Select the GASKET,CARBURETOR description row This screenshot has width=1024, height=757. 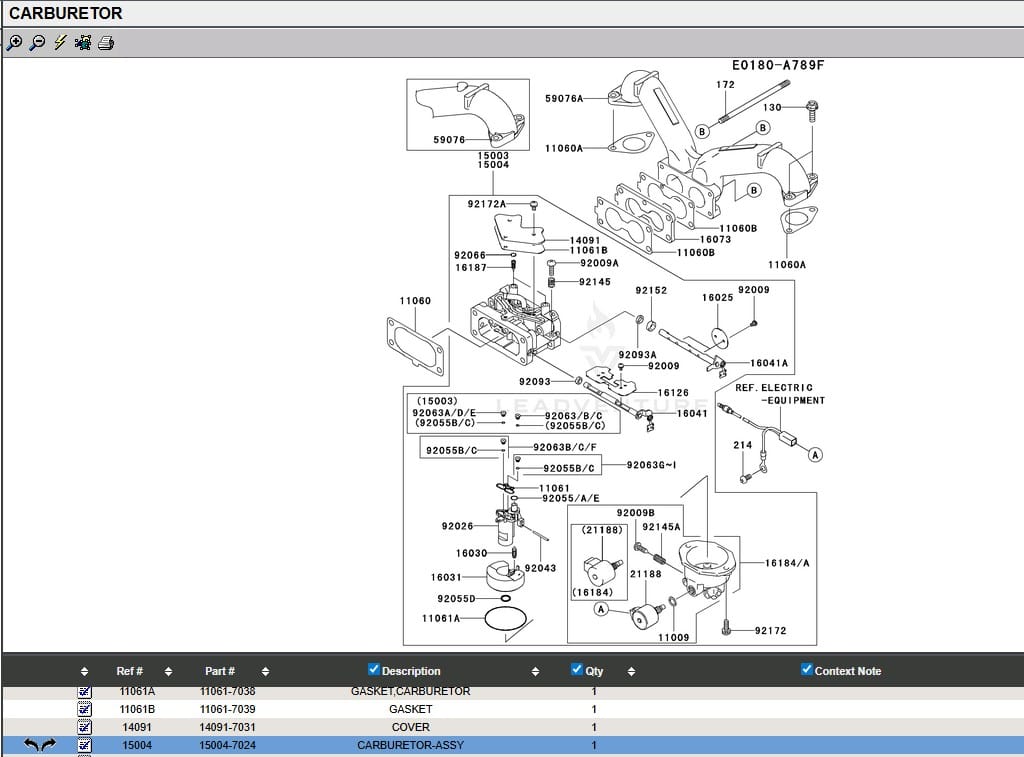tap(410, 691)
